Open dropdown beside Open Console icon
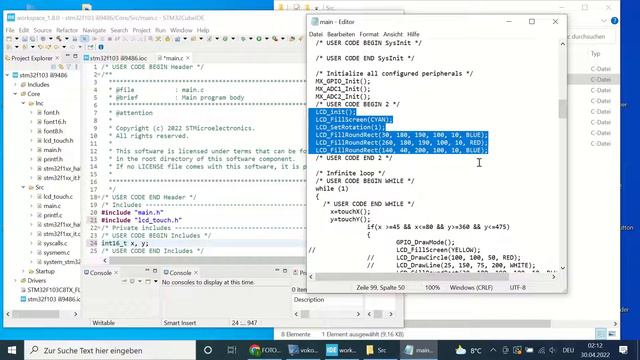 click(x=156, y=282)
